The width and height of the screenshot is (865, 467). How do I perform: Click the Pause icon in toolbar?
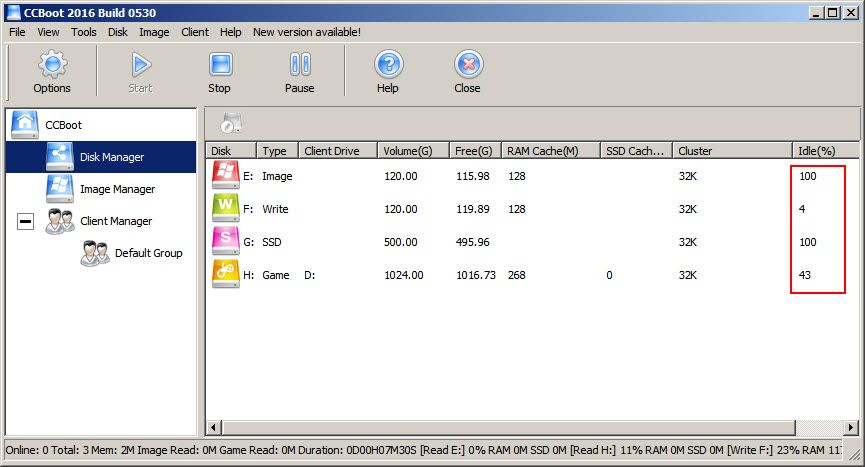(300, 65)
